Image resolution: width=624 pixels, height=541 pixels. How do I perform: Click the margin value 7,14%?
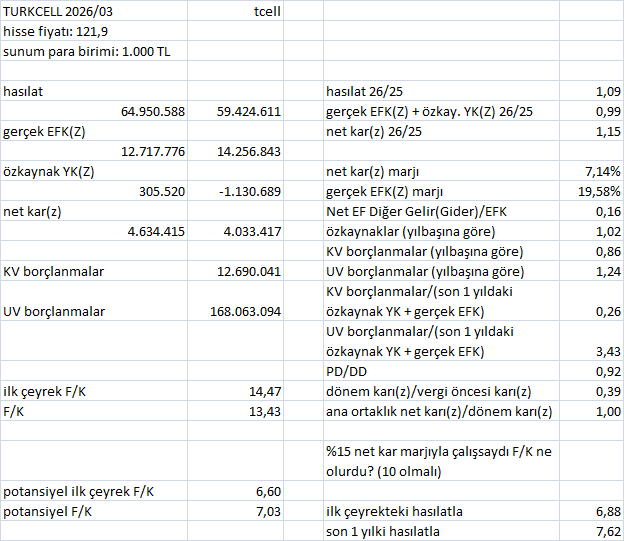[591, 171]
